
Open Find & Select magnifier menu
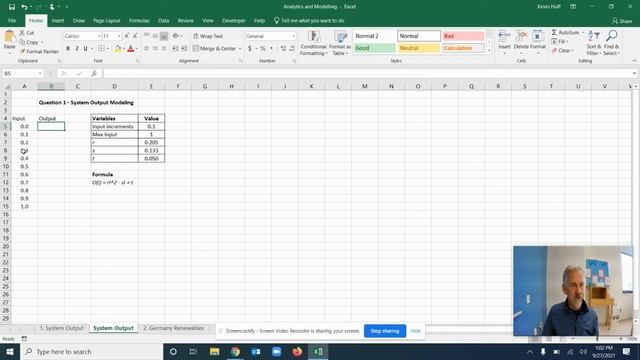611,43
